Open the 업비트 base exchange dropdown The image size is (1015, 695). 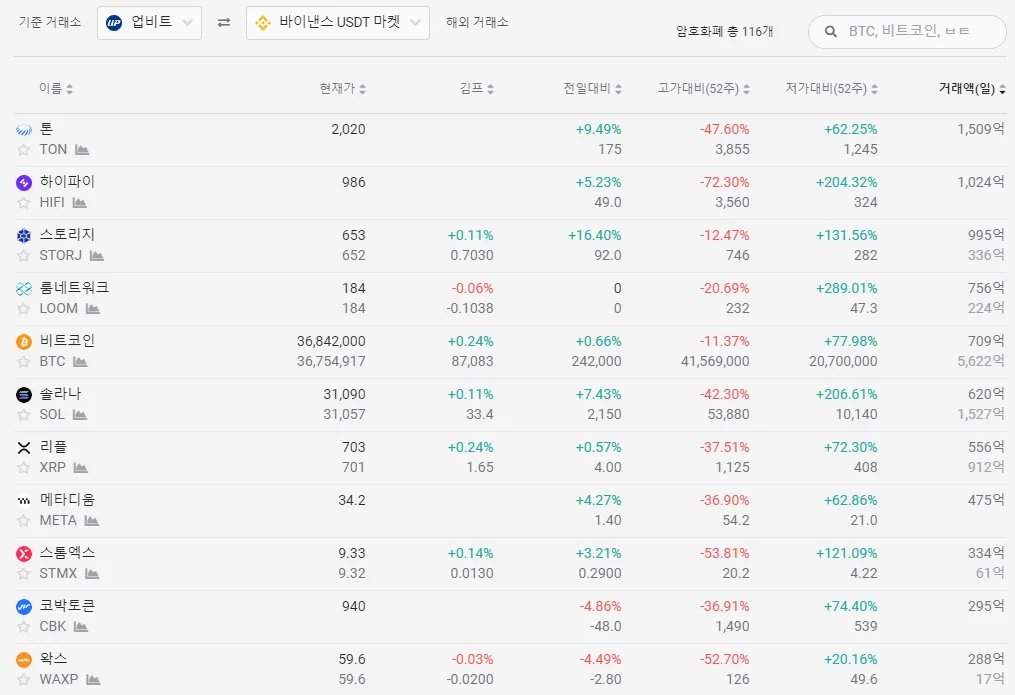(x=149, y=22)
